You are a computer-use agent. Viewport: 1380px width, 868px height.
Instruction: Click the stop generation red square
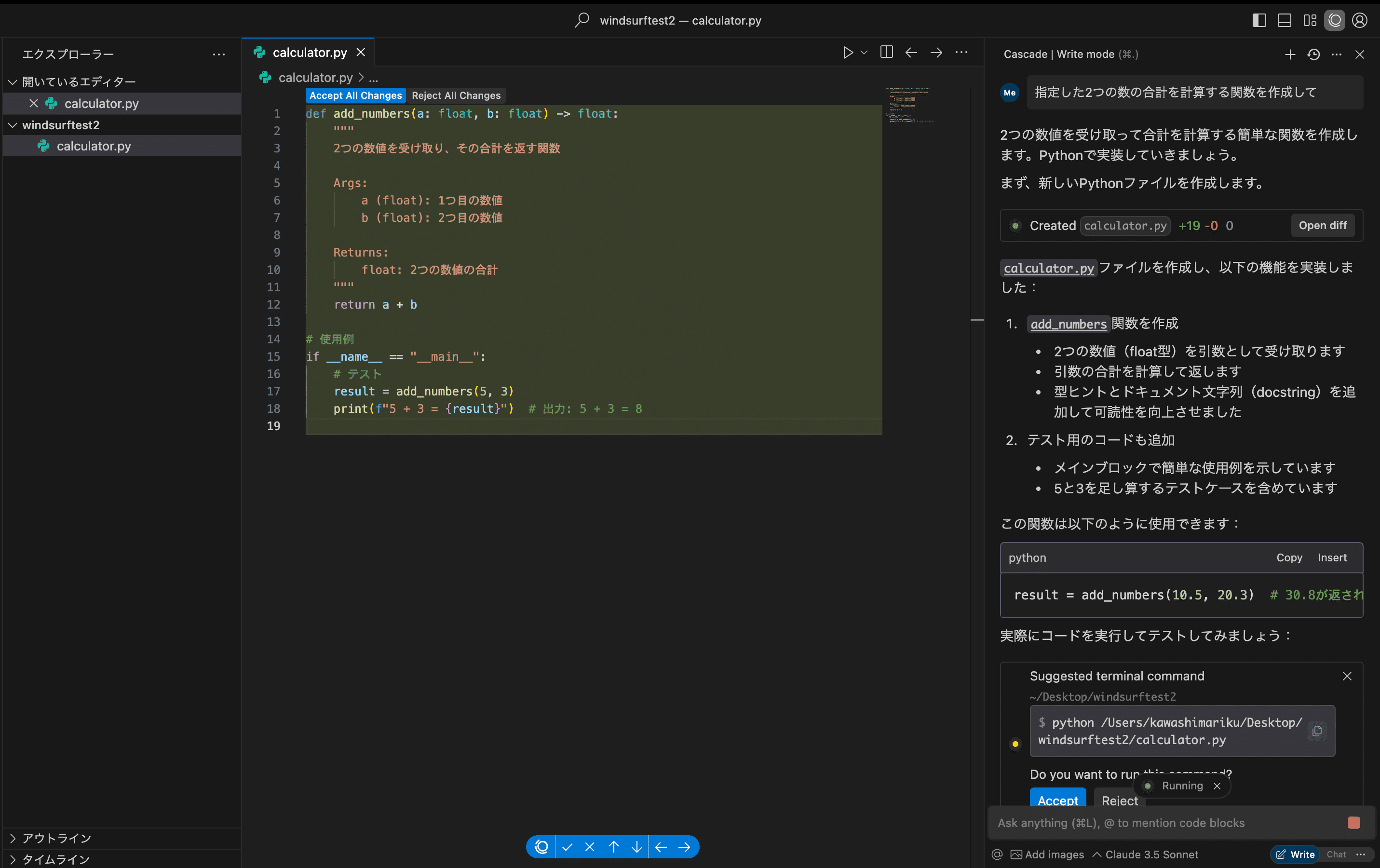click(x=1353, y=823)
